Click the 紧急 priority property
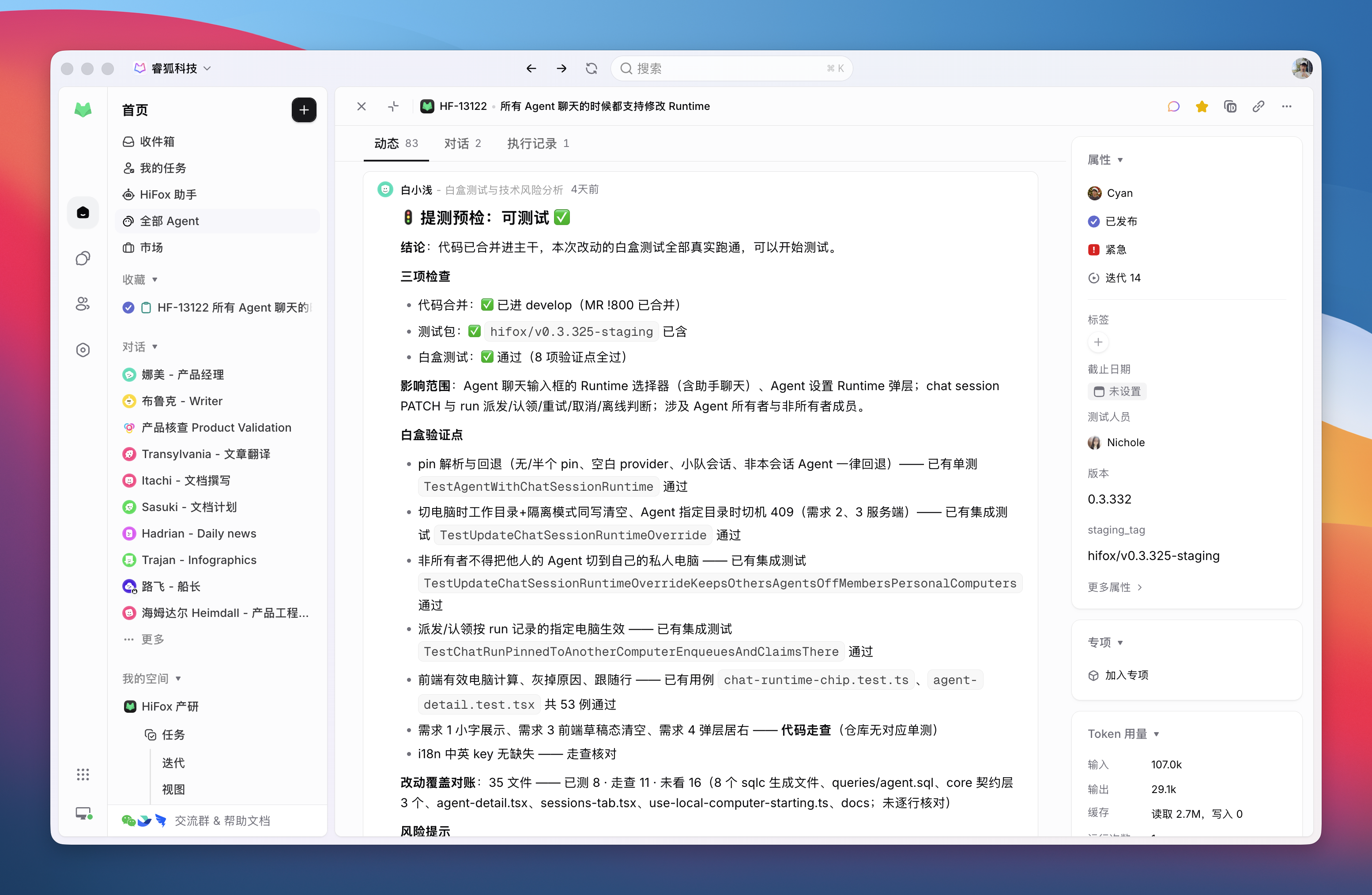This screenshot has width=1372, height=895. coord(1108,249)
